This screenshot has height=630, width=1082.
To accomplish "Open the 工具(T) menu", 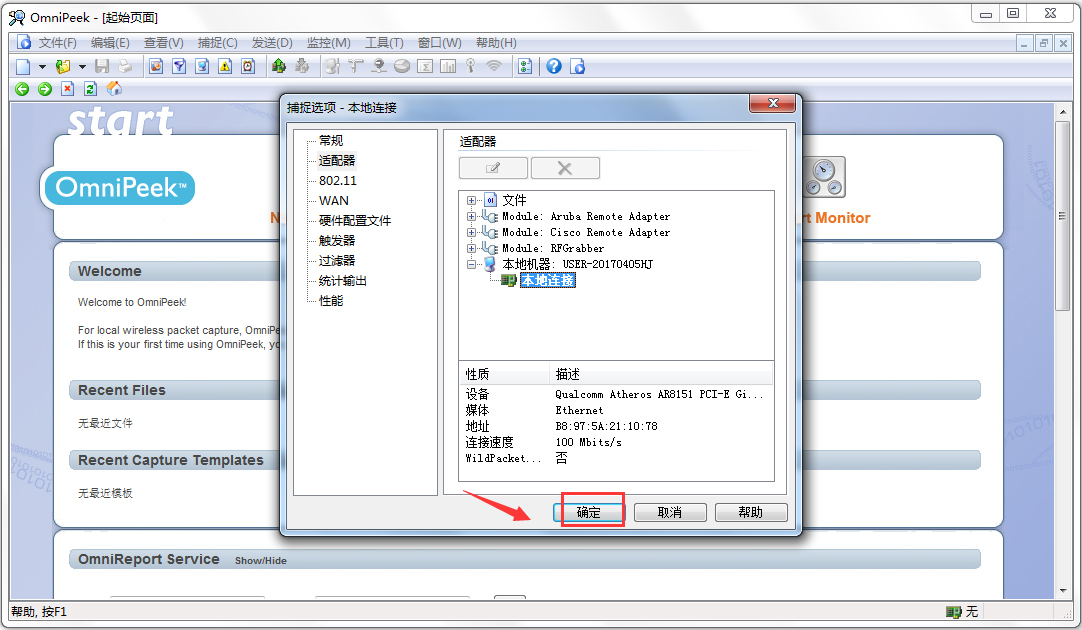I will coord(384,42).
